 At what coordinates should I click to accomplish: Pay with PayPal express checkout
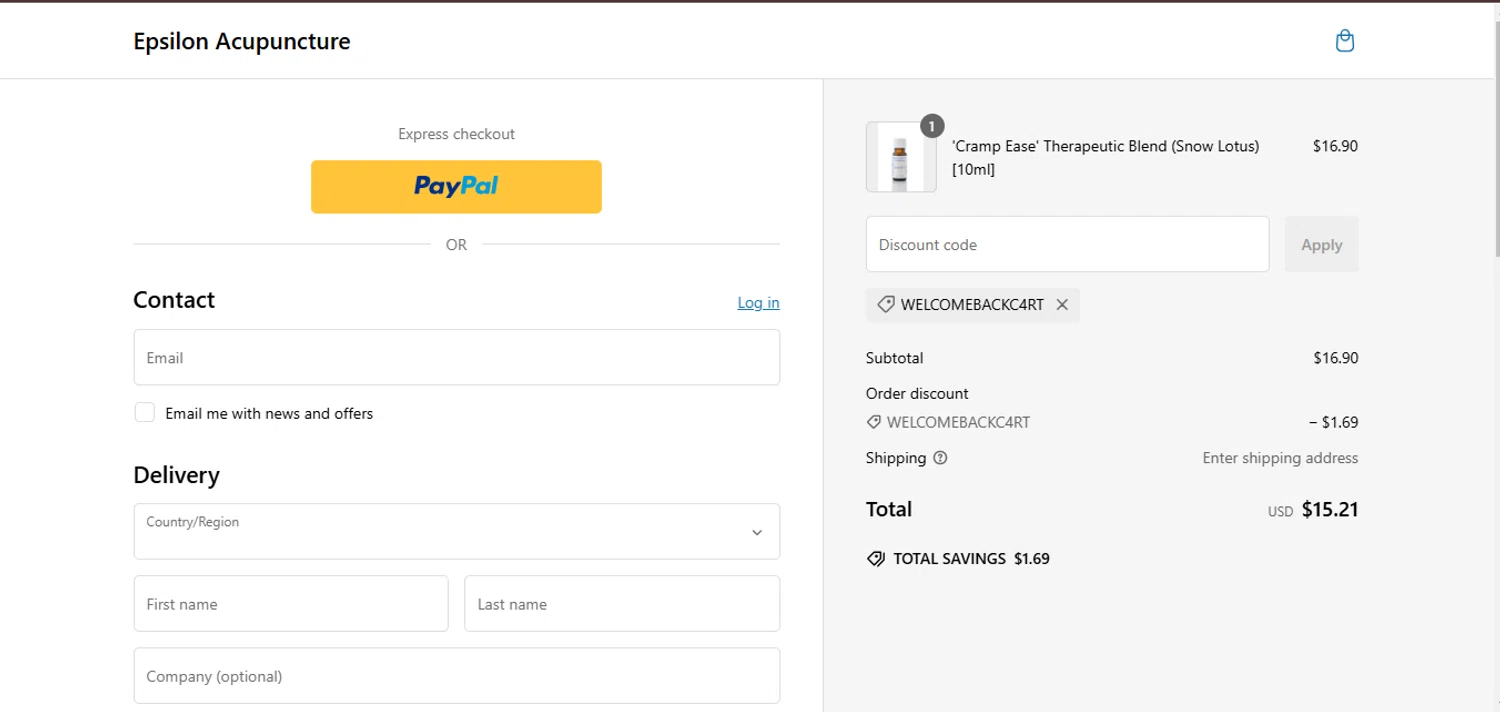point(456,187)
